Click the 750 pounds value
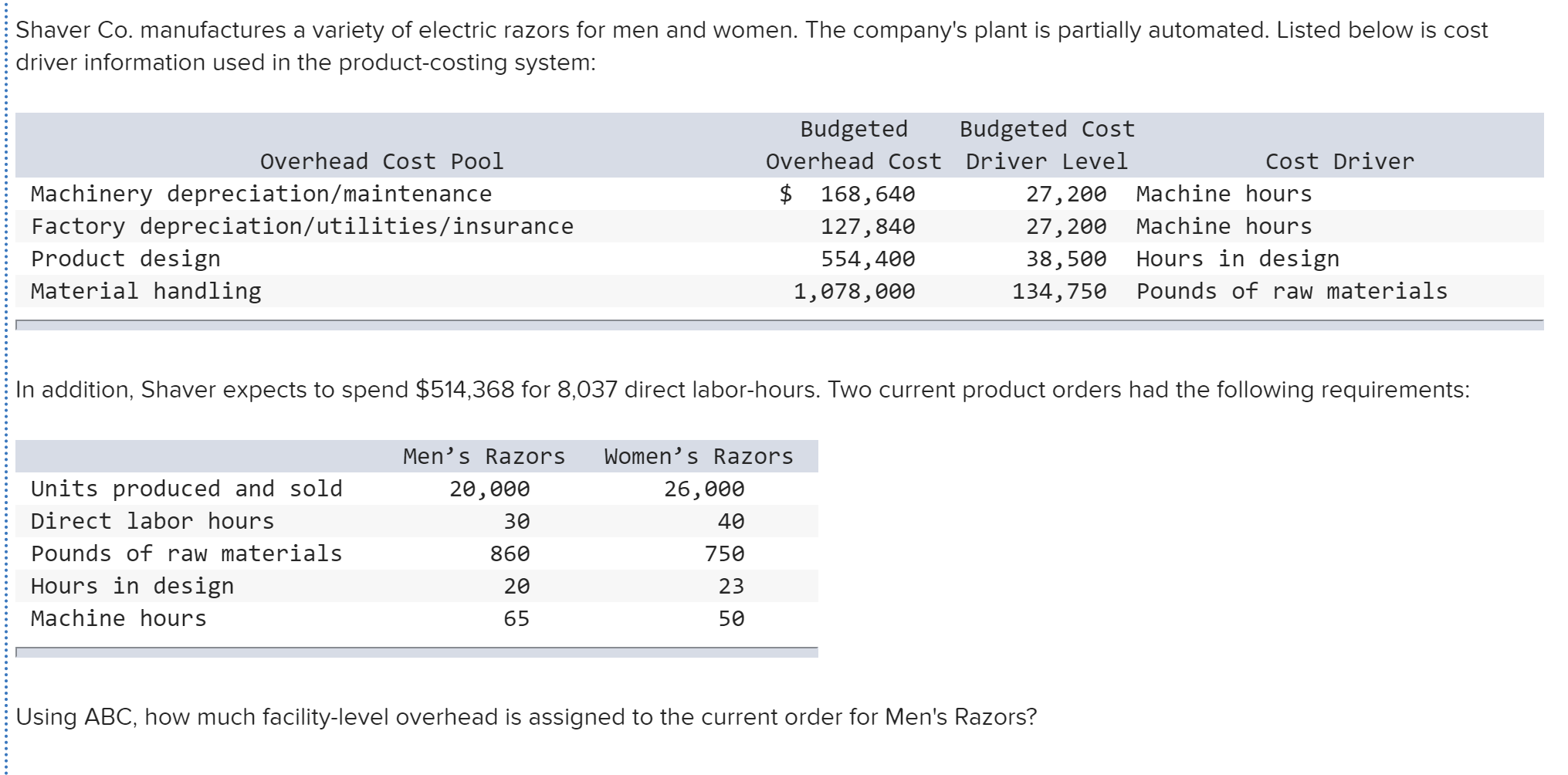The image size is (1568, 775). [724, 553]
